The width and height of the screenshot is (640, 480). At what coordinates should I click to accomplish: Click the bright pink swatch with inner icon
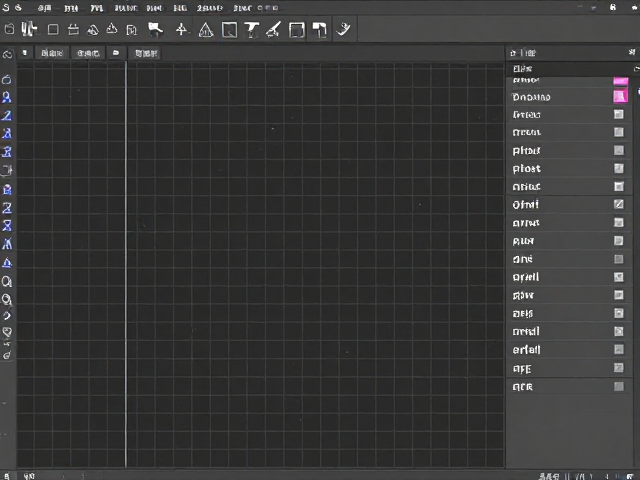[620, 97]
